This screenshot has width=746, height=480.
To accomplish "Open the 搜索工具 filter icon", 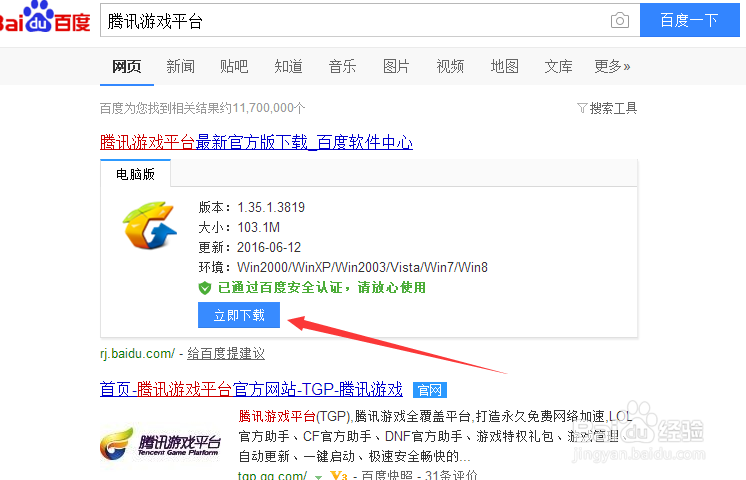I will point(582,108).
